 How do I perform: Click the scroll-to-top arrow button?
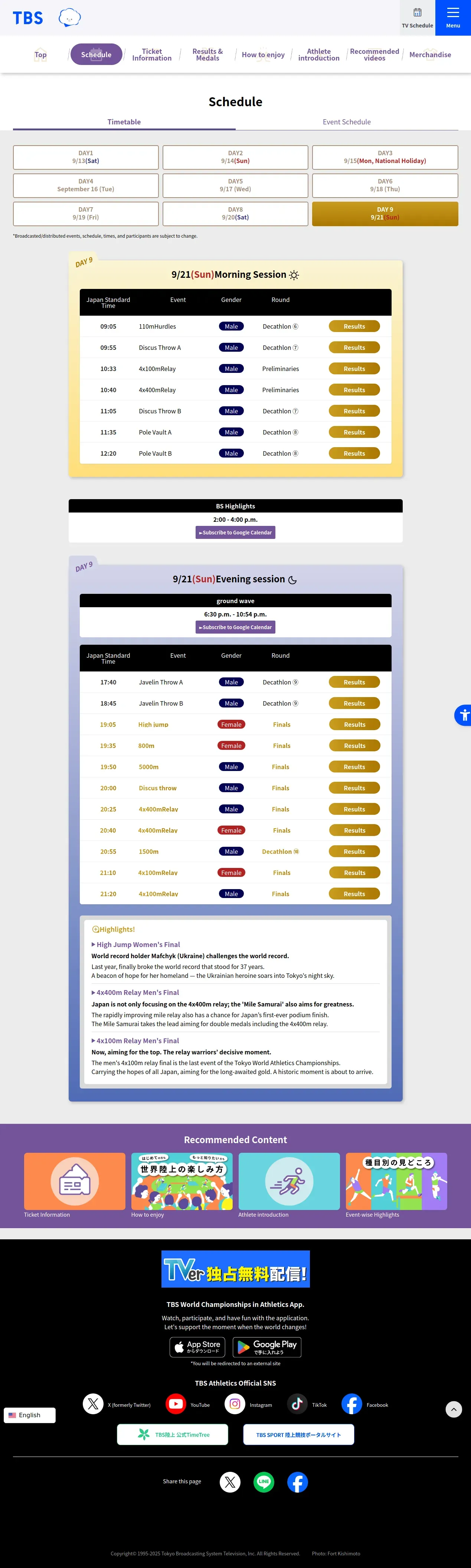click(453, 1409)
